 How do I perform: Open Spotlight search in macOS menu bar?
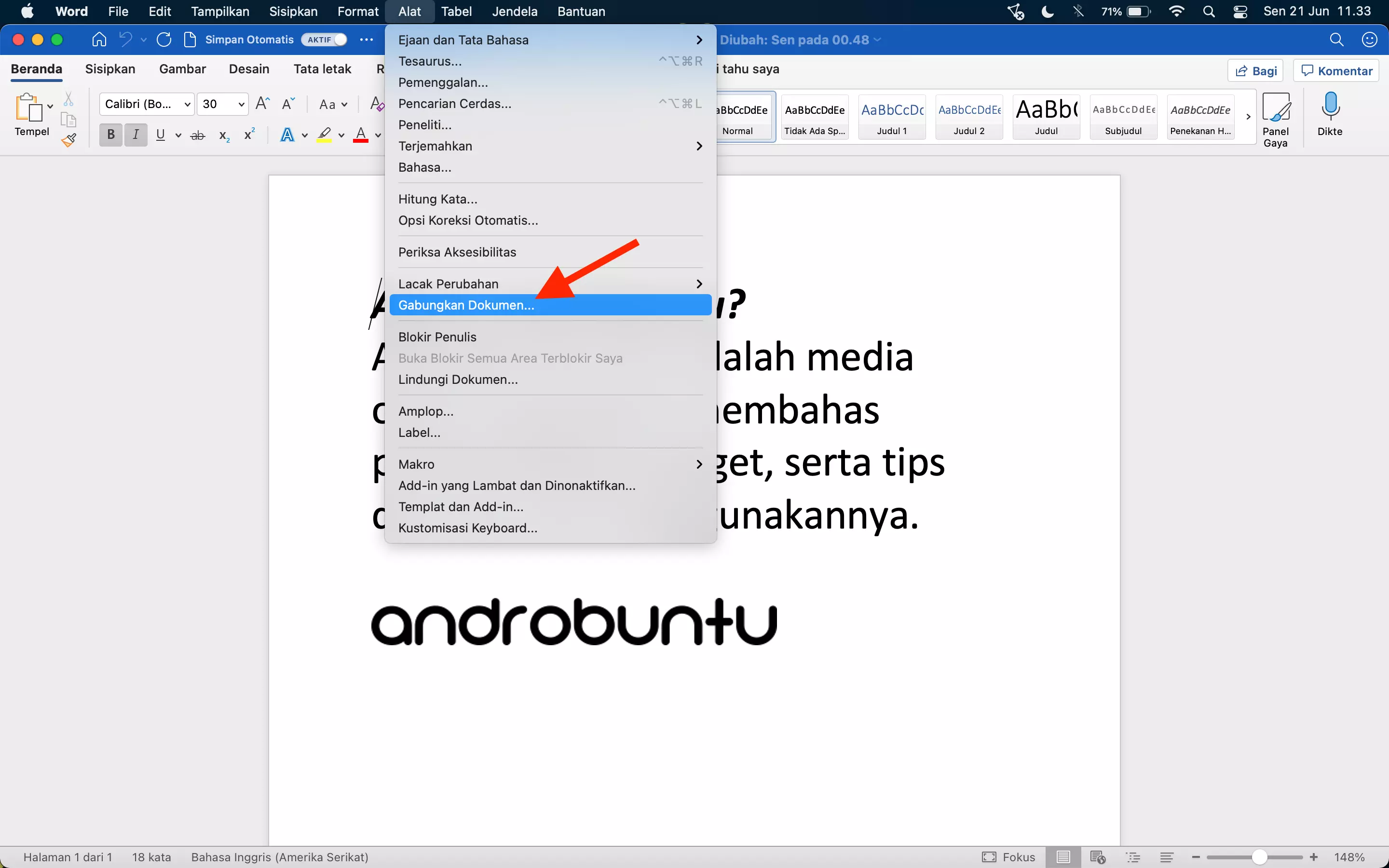1209,12
